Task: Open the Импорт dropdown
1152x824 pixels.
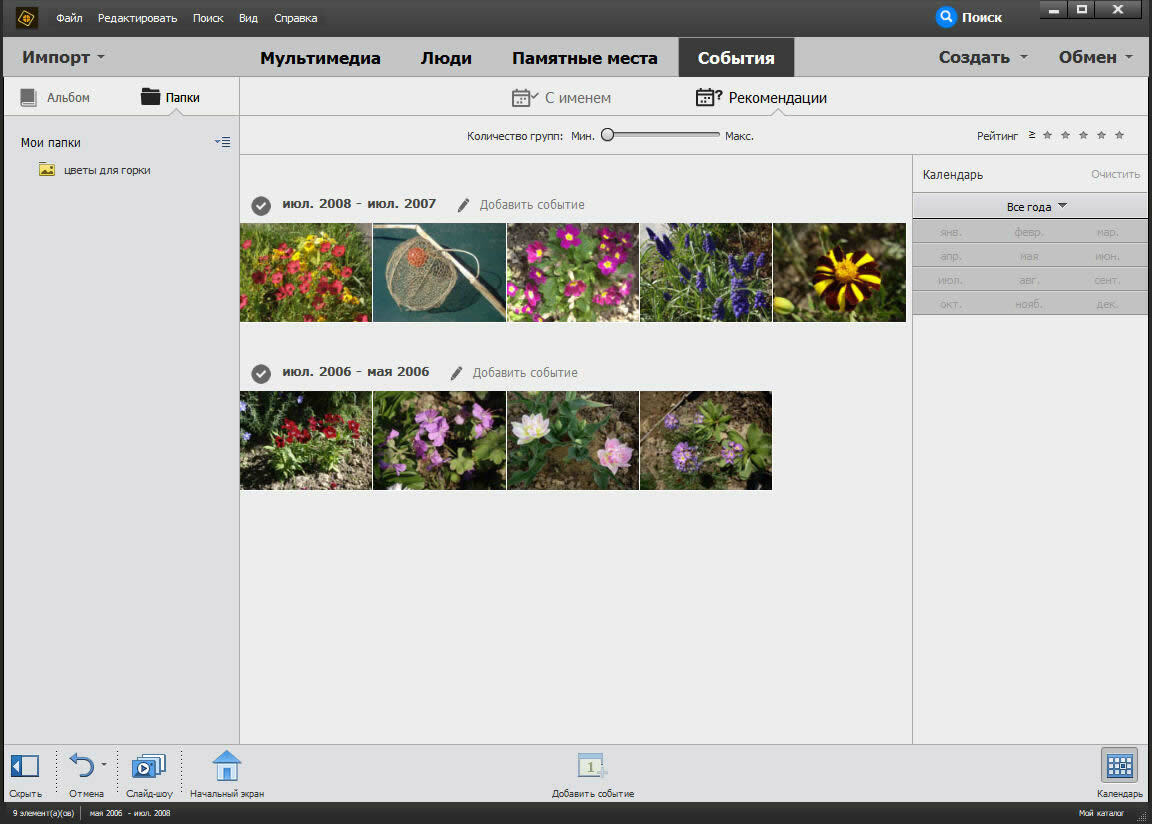Action: (64, 57)
